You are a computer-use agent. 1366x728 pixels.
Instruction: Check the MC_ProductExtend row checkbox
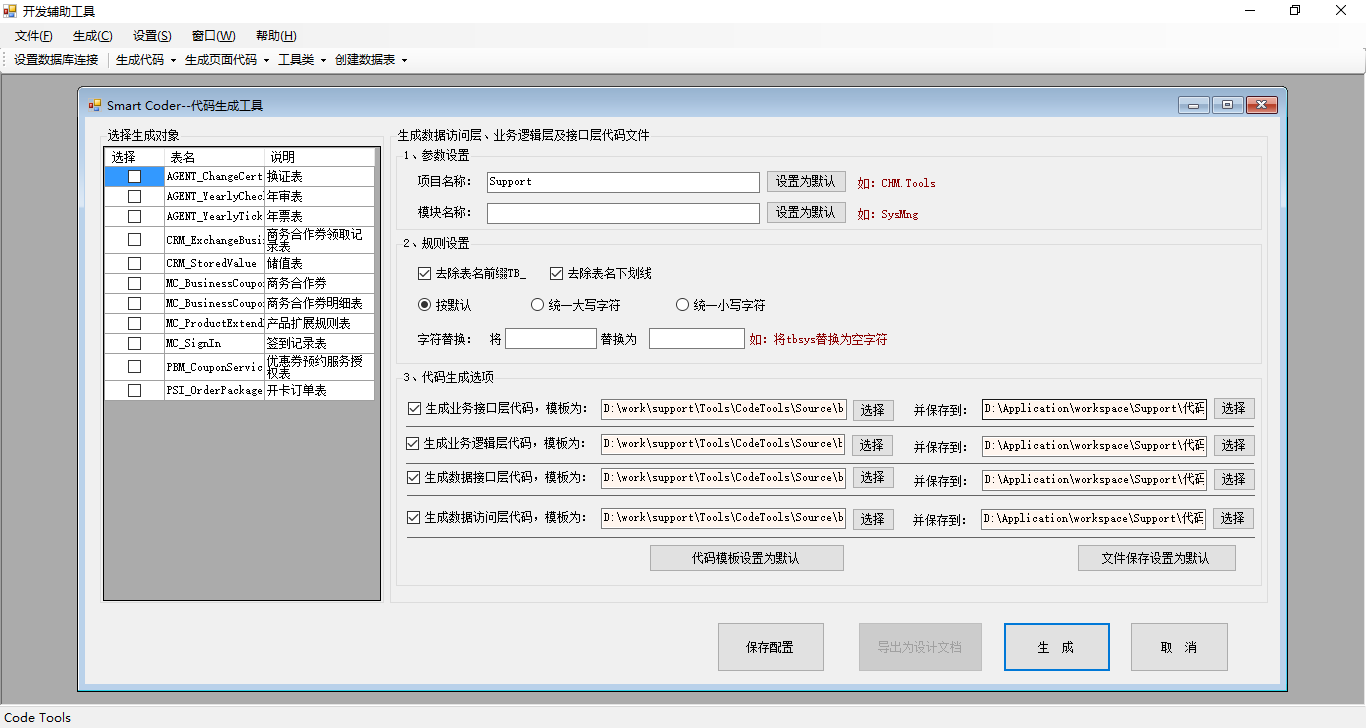(x=134, y=323)
